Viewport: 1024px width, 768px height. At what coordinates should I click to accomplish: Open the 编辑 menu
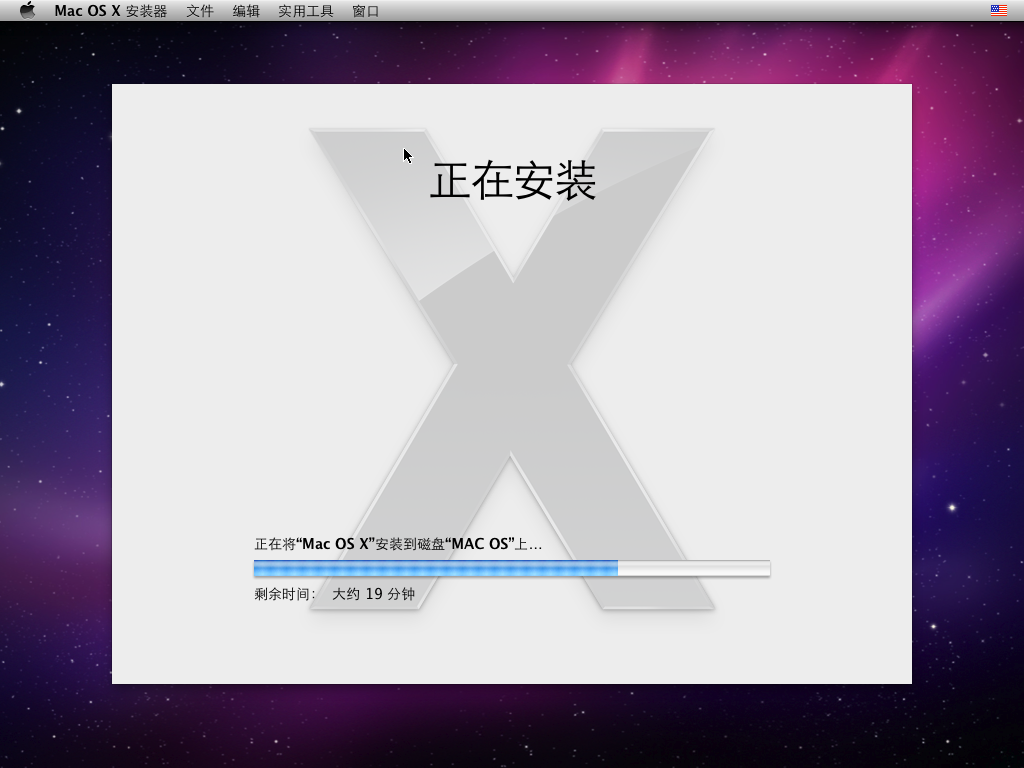coord(246,11)
